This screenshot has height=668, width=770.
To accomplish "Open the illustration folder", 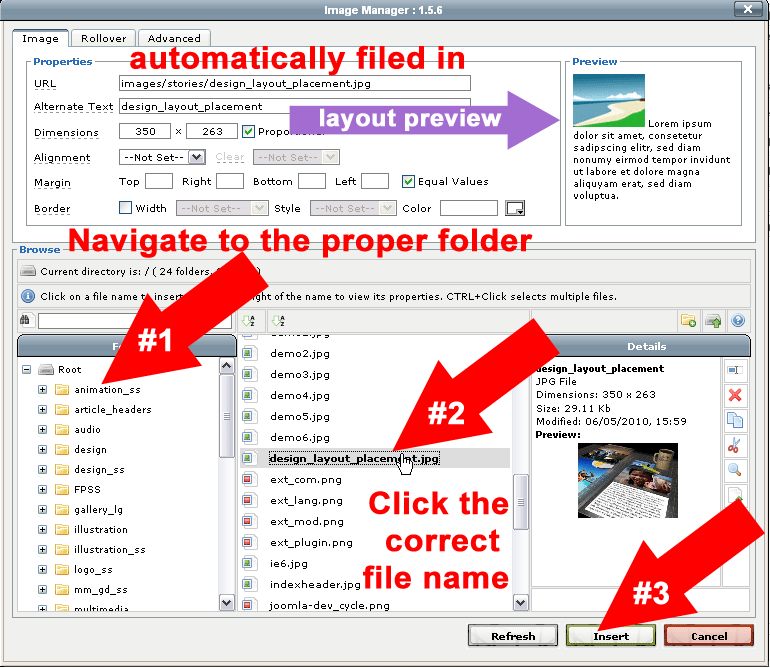I will click(101, 529).
